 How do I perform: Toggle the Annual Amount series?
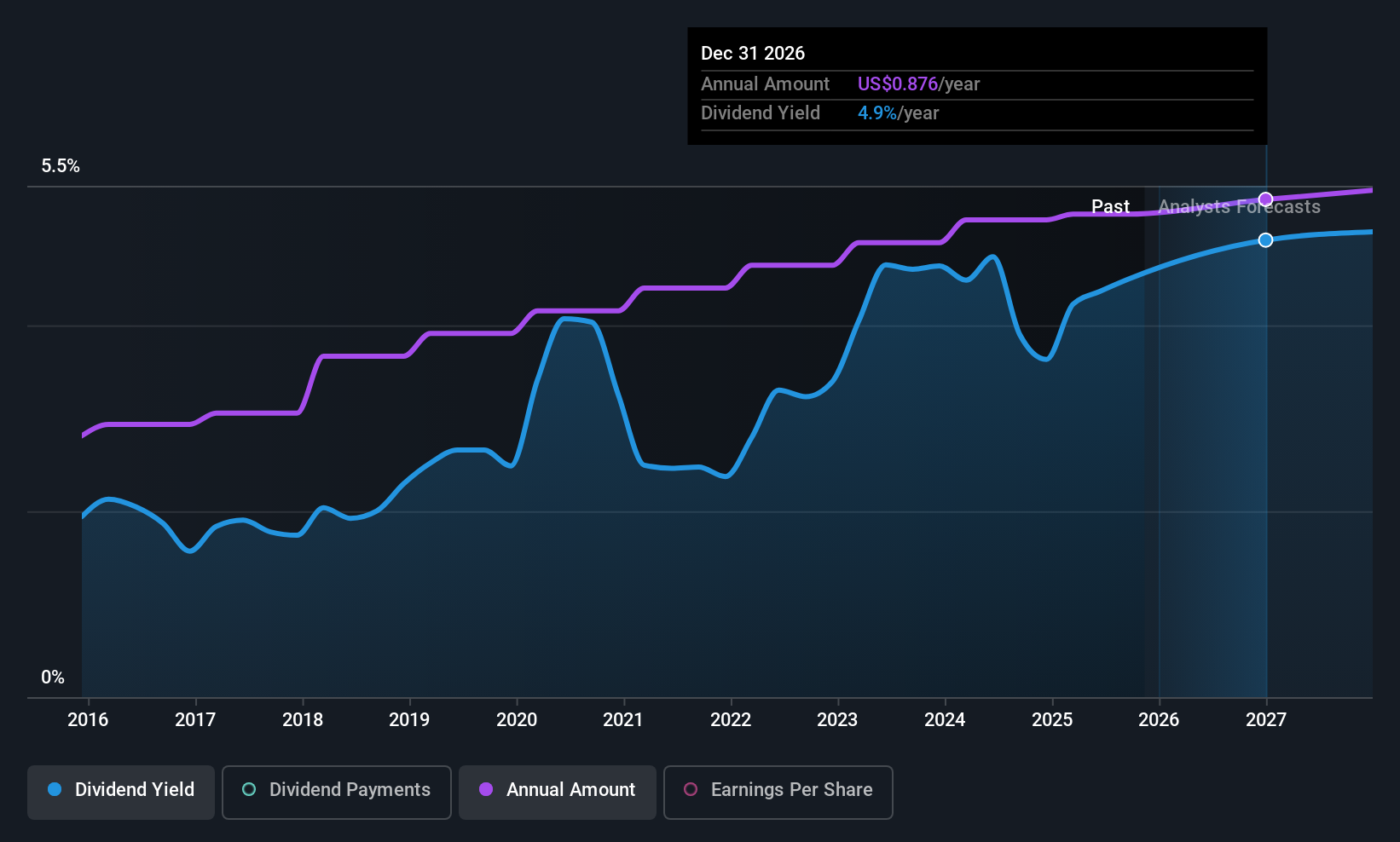click(x=557, y=792)
